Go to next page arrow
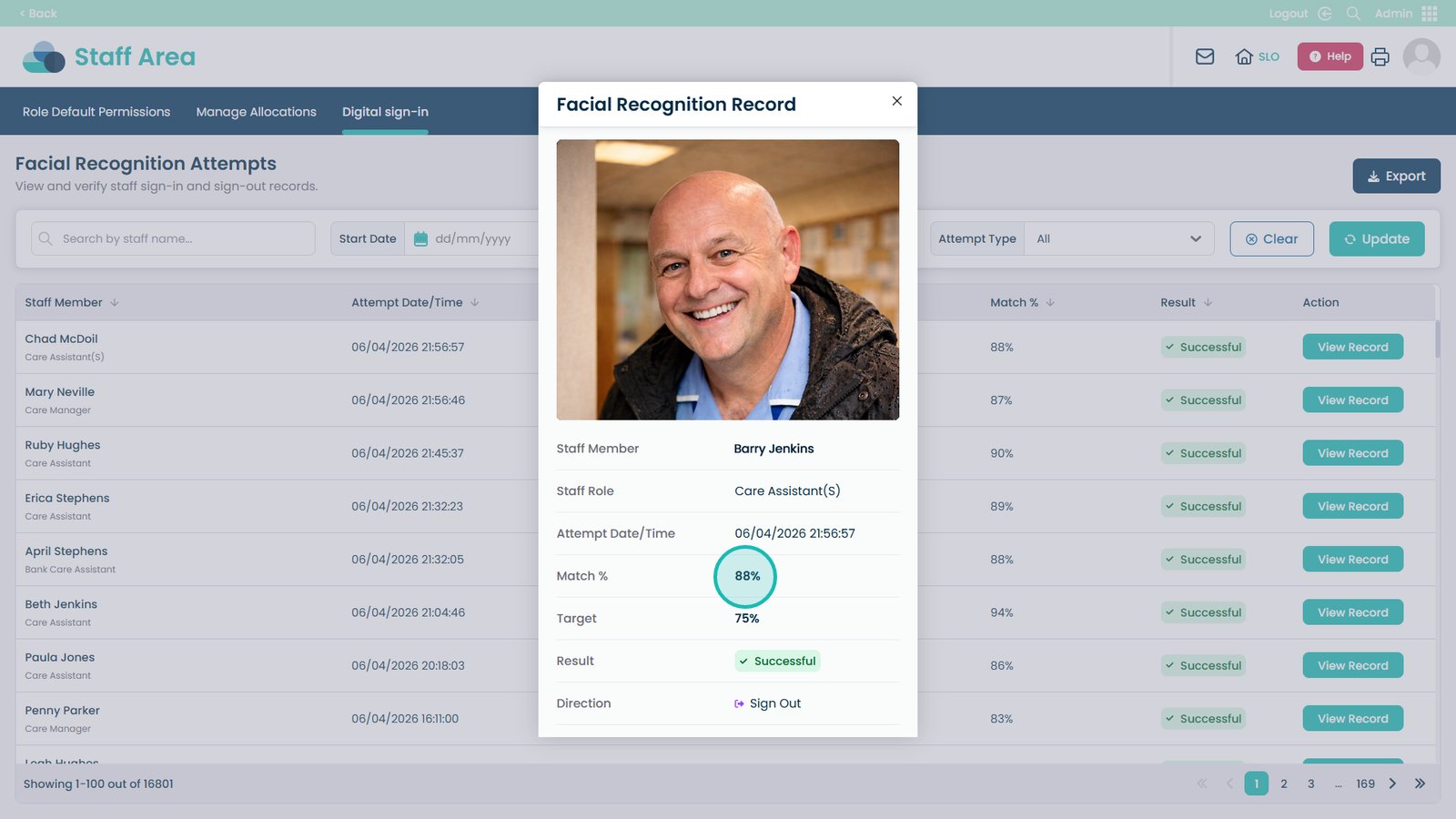Viewport: 1456px width, 819px height. 1392,784
